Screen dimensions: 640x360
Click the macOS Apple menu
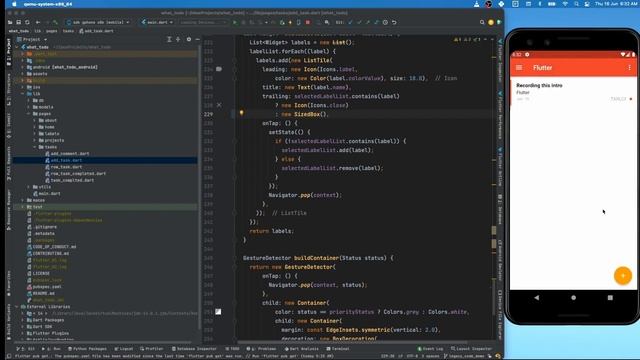coord(15,4)
